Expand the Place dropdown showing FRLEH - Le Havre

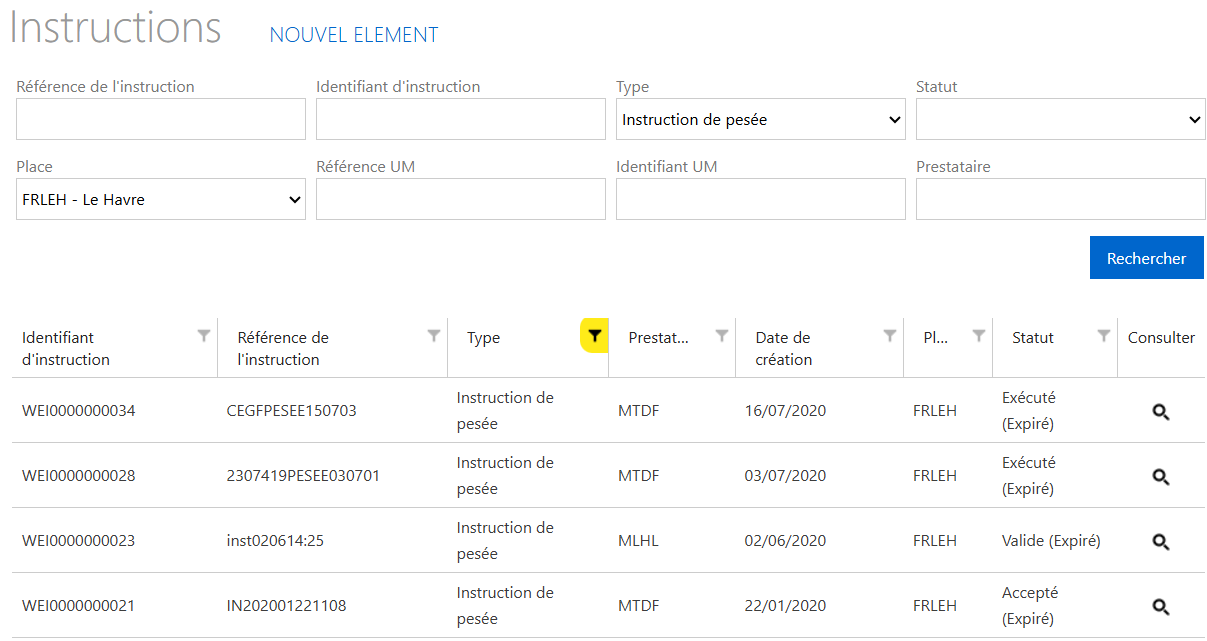(161, 199)
